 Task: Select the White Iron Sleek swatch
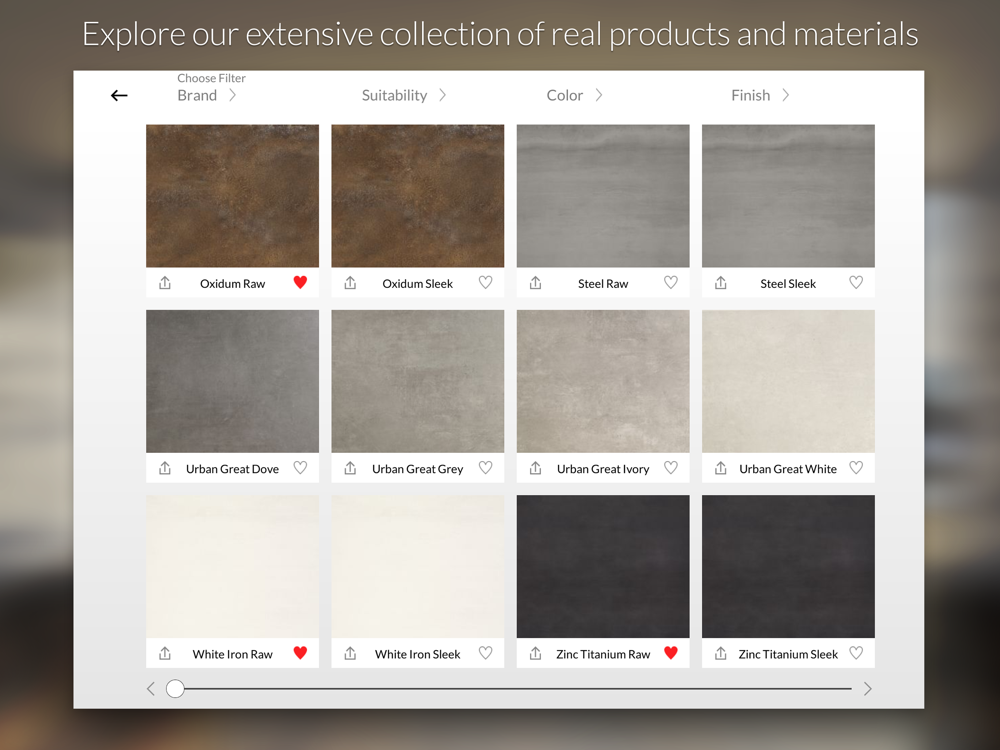click(418, 566)
